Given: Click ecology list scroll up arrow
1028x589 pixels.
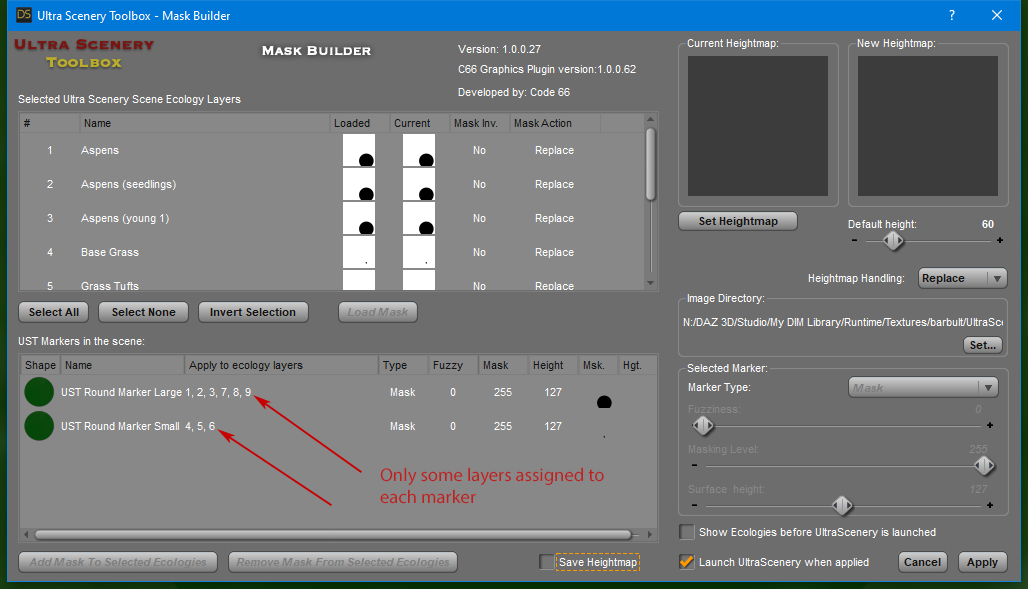Looking at the screenshot, I should click(x=650, y=119).
